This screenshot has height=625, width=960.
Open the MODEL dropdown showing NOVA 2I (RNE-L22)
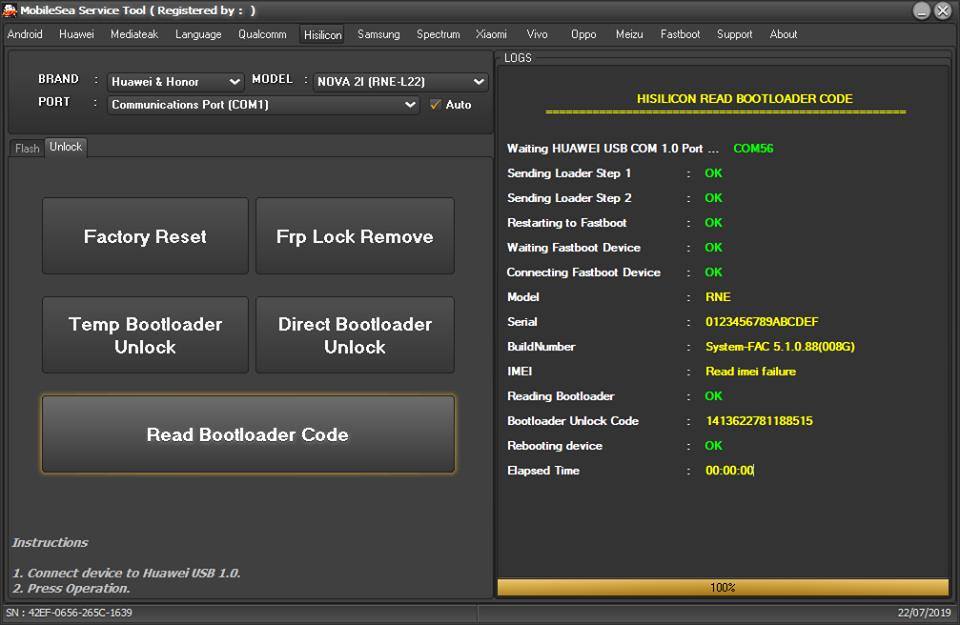click(400, 81)
